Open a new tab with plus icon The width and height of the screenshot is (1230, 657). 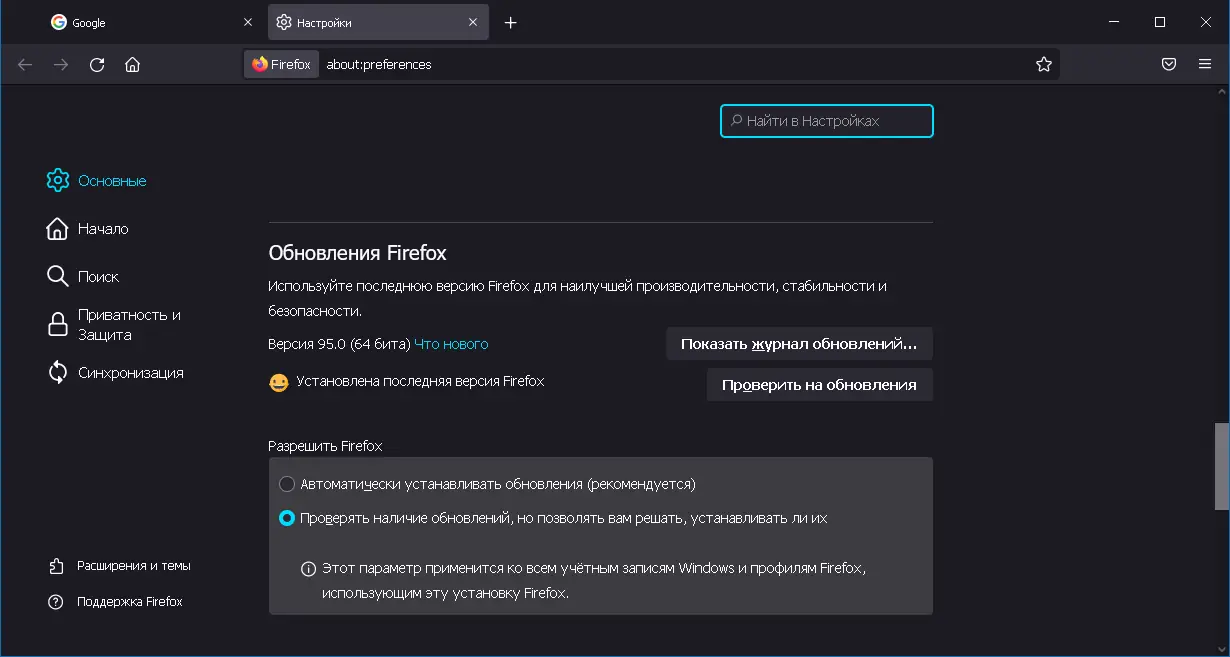tap(511, 23)
